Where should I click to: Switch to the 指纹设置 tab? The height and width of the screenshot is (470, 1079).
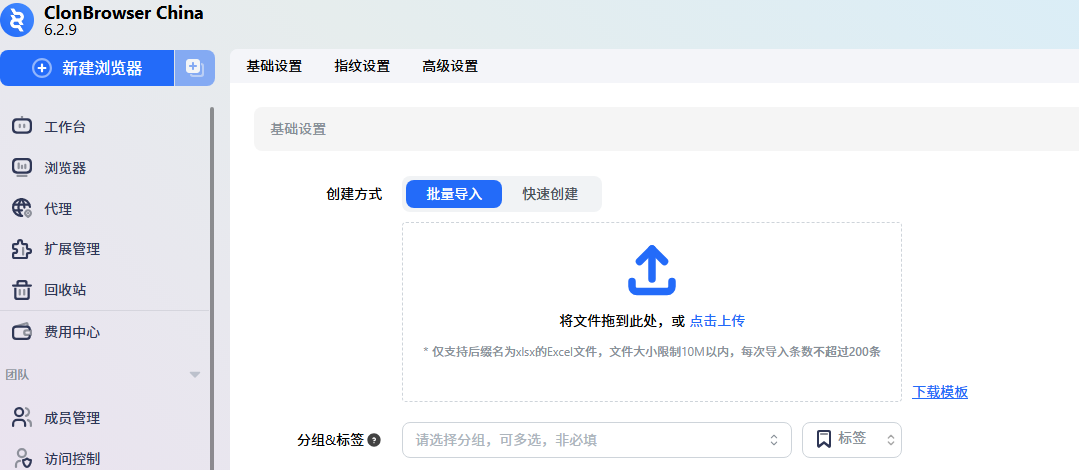point(362,67)
